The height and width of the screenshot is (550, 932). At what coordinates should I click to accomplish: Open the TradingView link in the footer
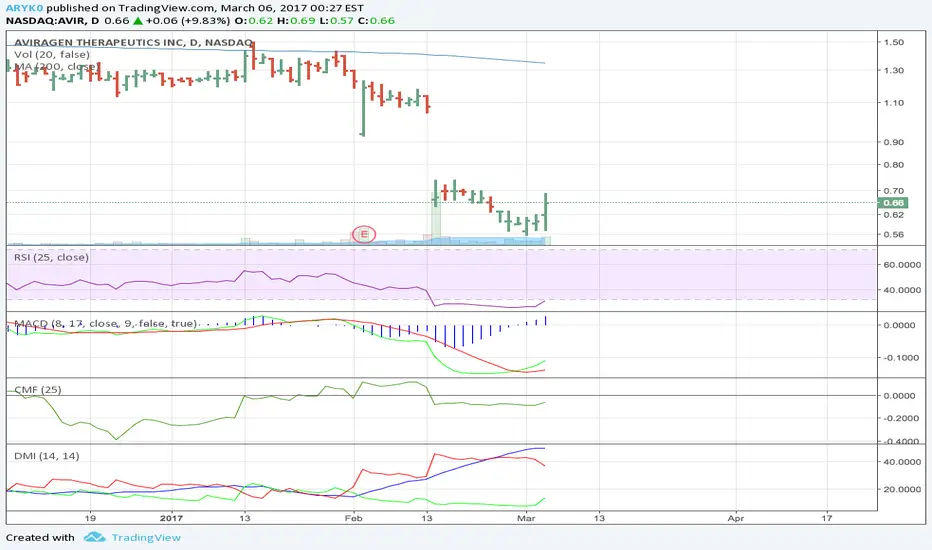pos(146,538)
